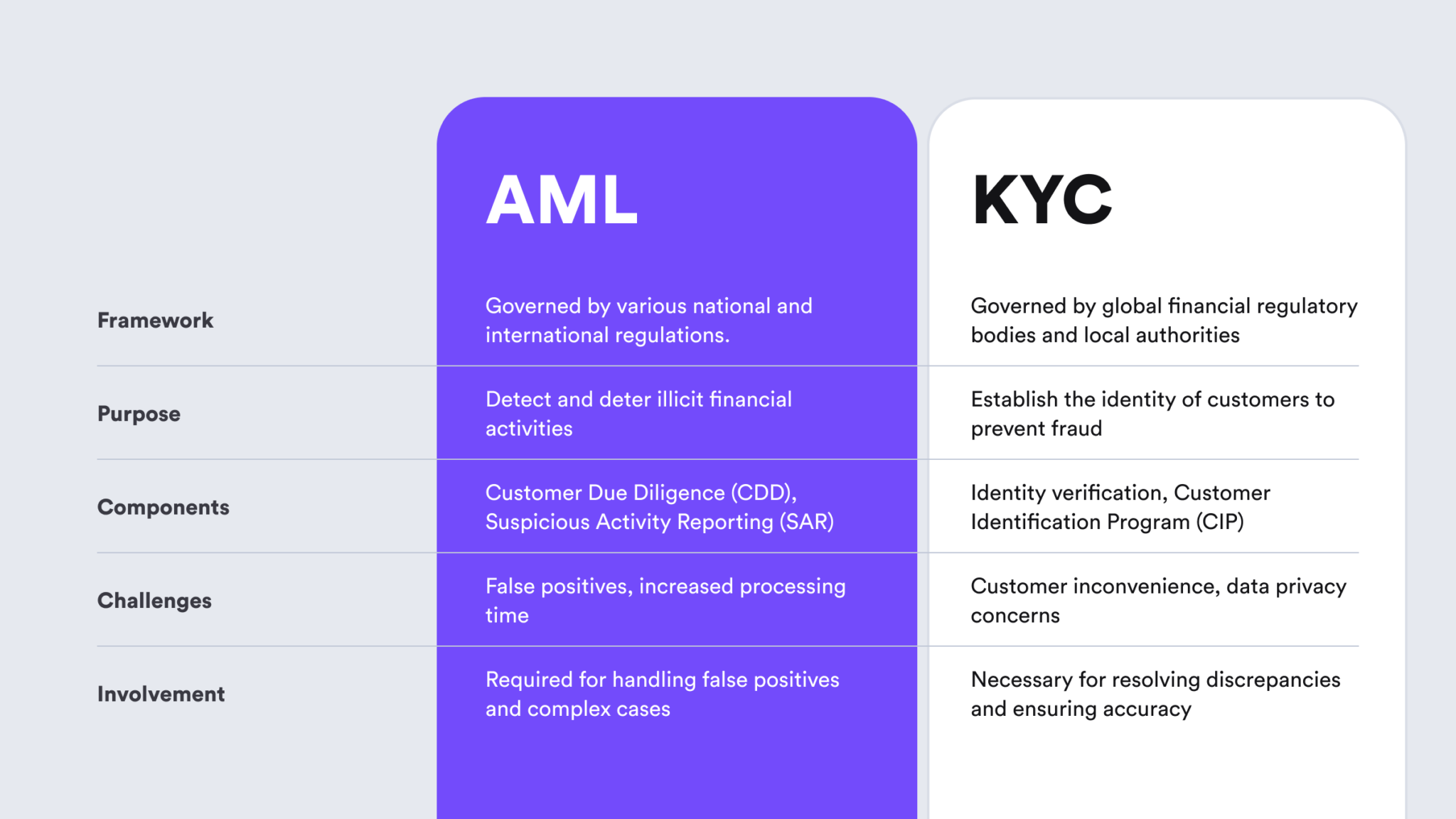Select the KYC tab
Screen dimensions: 1456x819
tap(1050, 198)
